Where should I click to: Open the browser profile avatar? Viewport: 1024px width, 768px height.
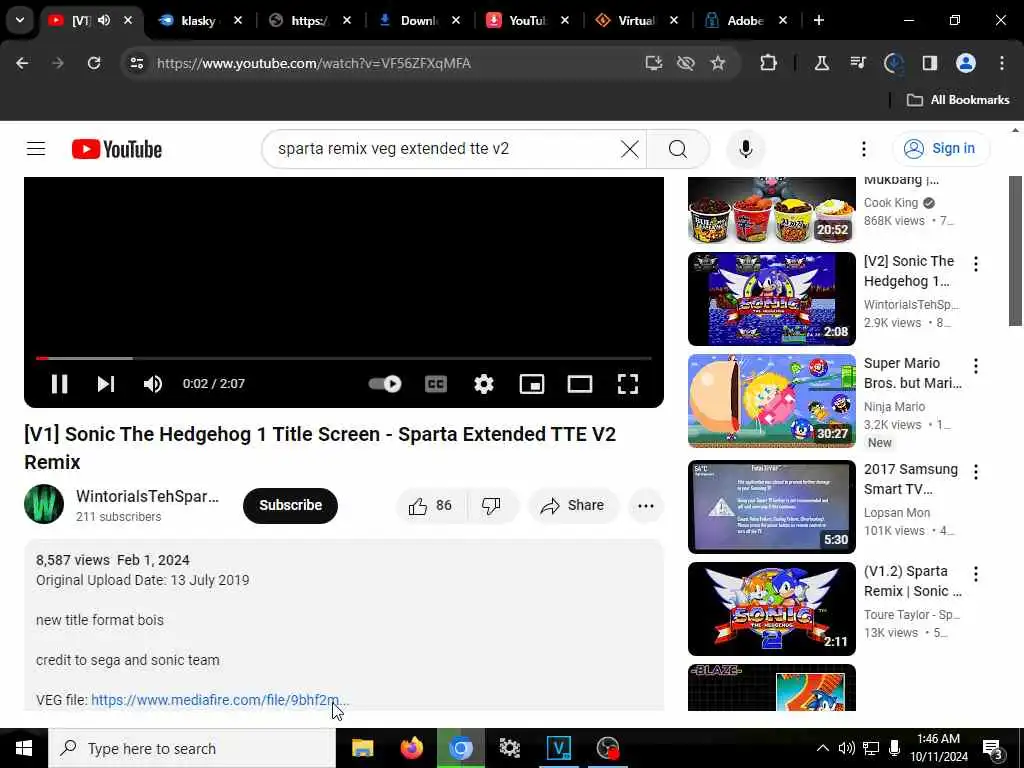(965, 63)
